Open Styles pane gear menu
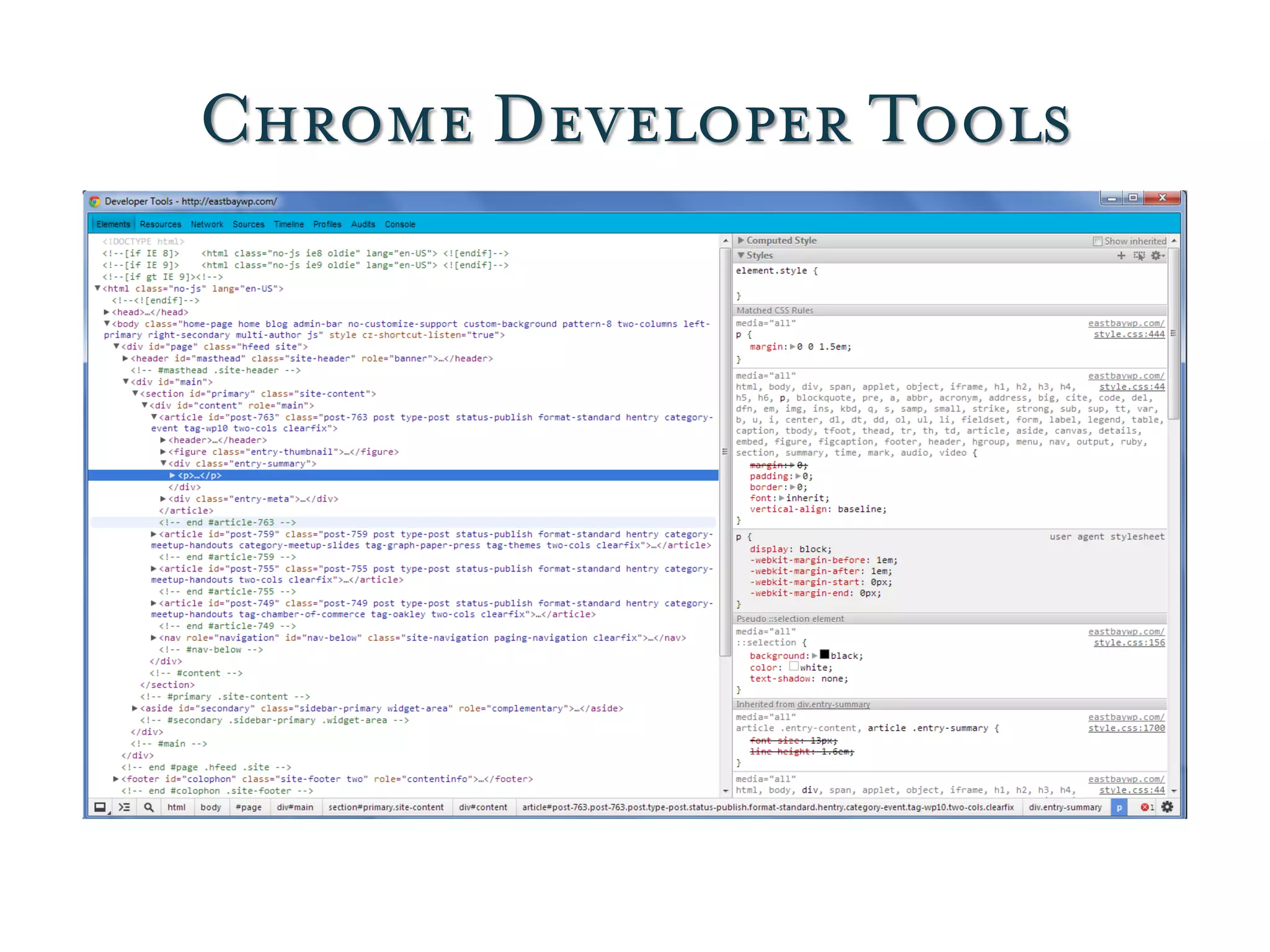 pyautogui.click(x=1158, y=255)
